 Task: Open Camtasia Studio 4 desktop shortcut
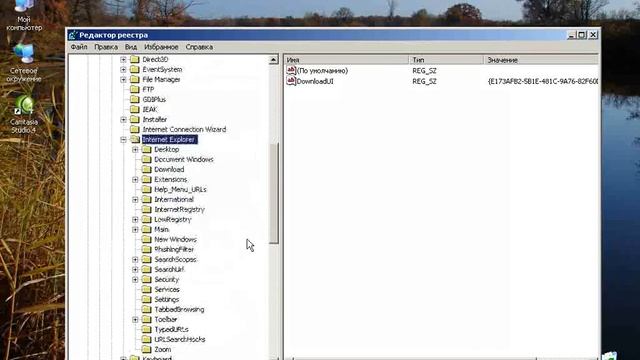coord(24,114)
